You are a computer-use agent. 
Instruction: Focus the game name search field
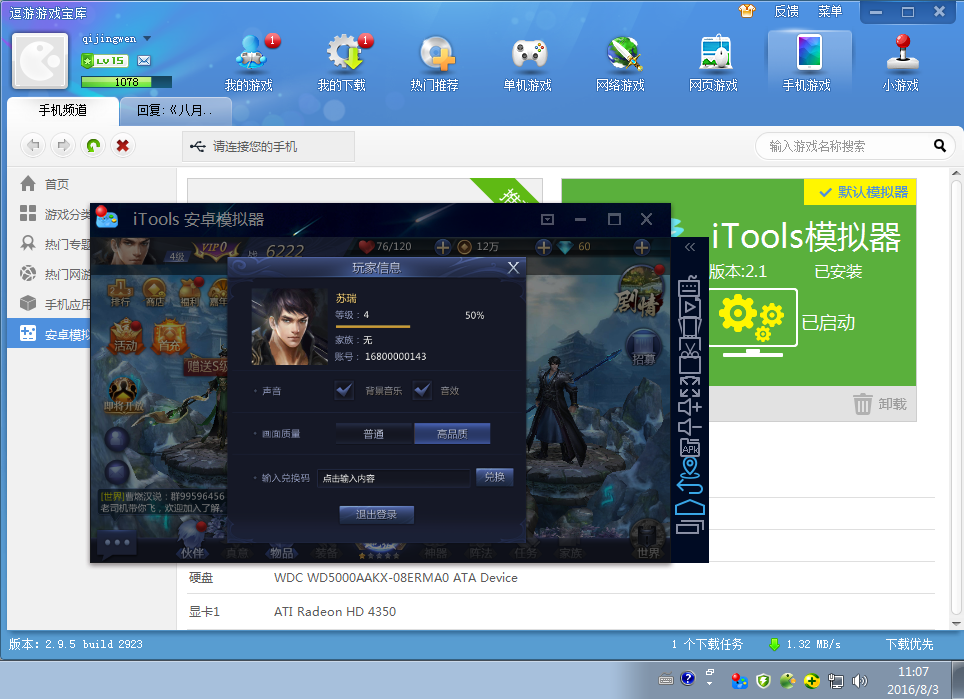pos(845,146)
